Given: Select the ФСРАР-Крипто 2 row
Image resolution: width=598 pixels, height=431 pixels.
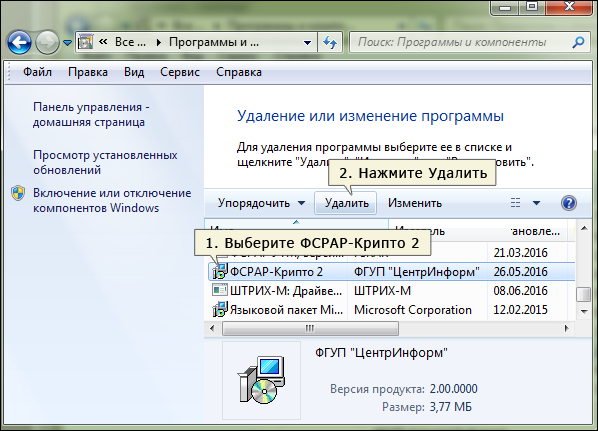Looking at the screenshot, I should point(391,272).
